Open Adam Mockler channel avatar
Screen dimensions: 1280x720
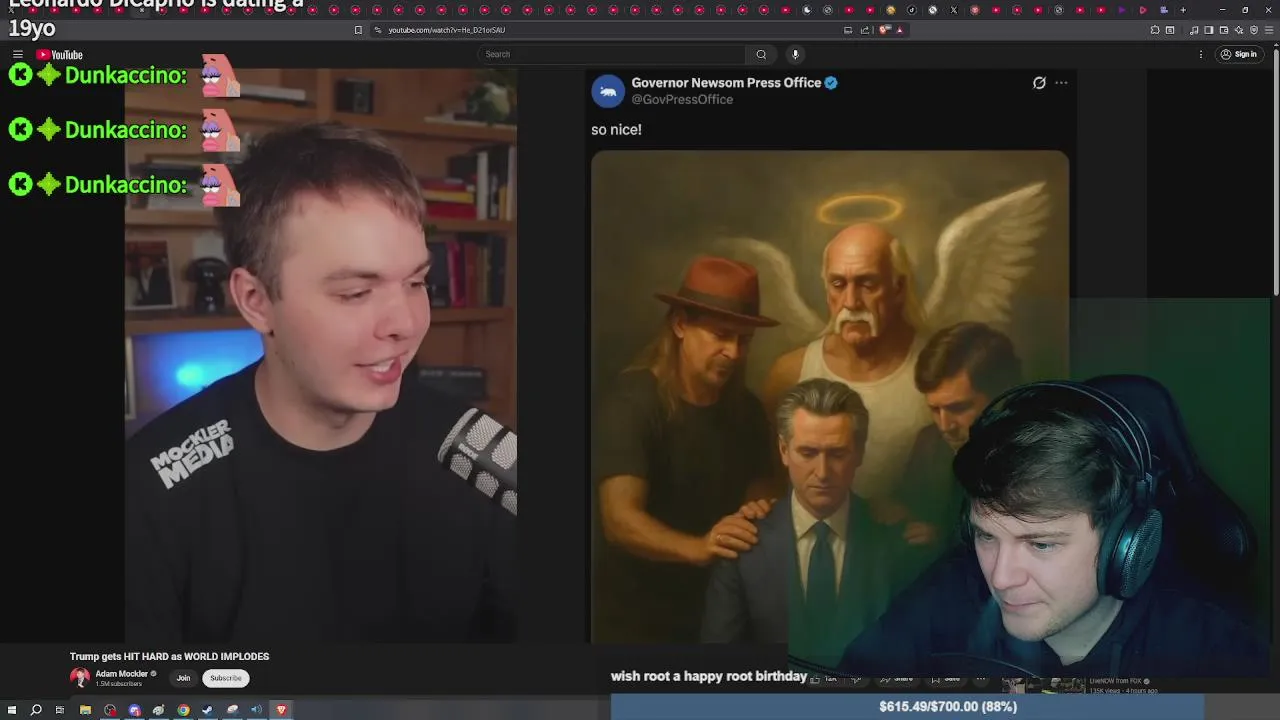80,677
